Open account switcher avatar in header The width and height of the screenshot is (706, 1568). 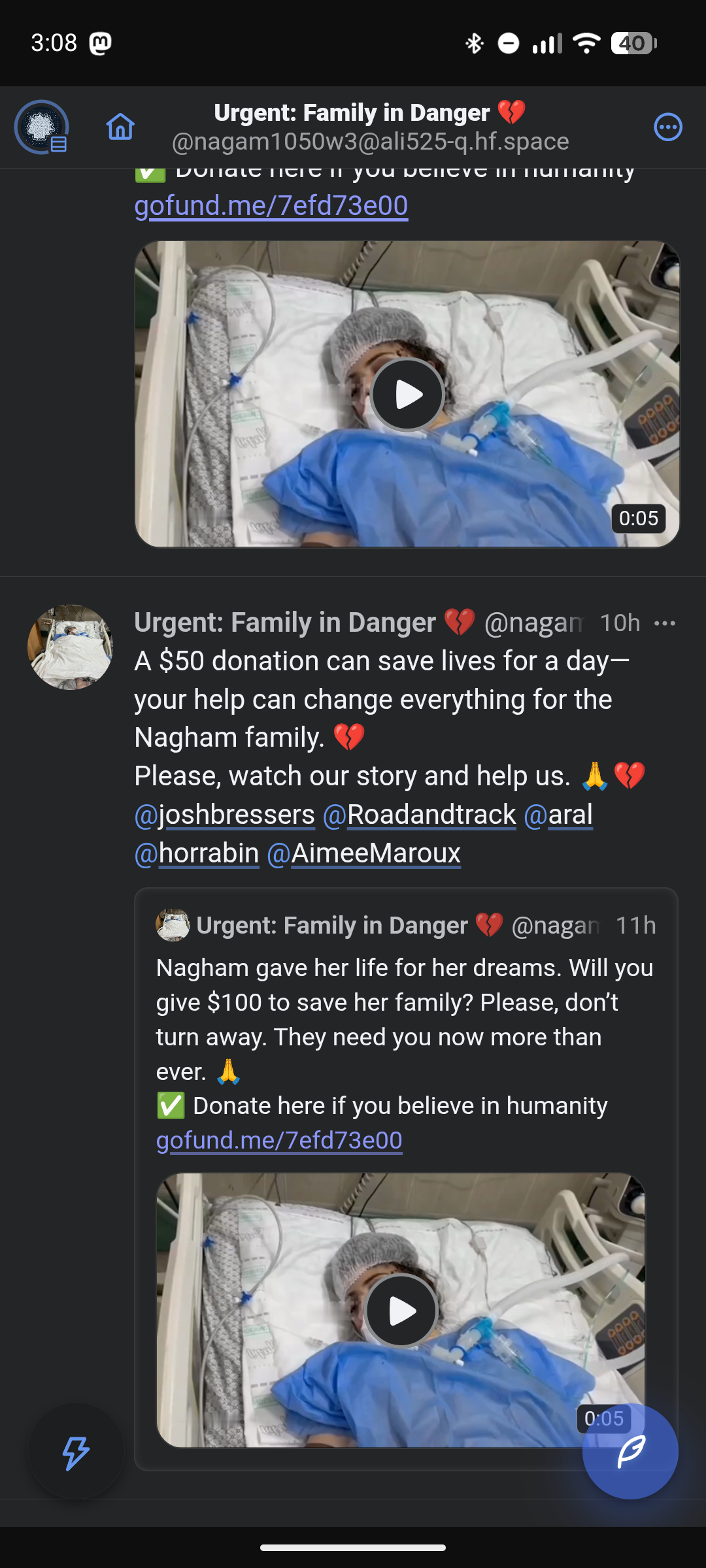click(42, 127)
